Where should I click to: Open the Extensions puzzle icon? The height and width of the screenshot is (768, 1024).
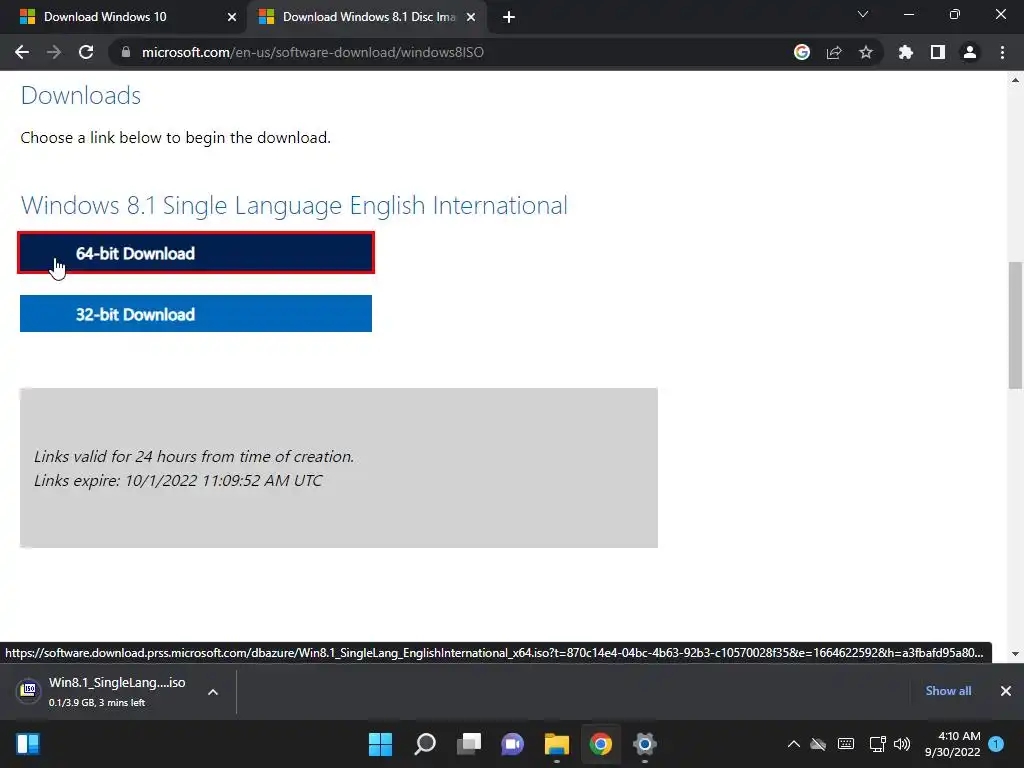tap(906, 52)
